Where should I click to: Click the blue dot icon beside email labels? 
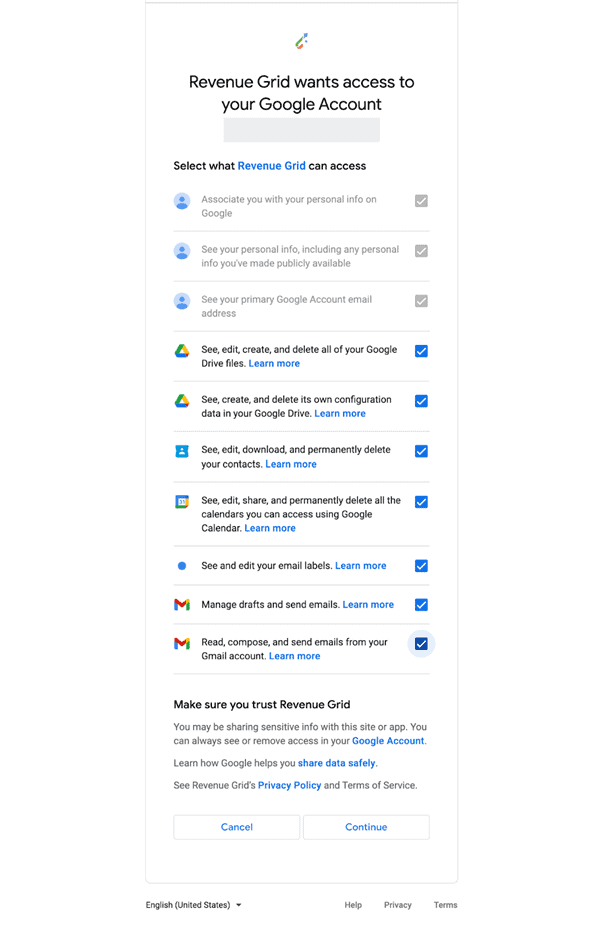point(182,566)
